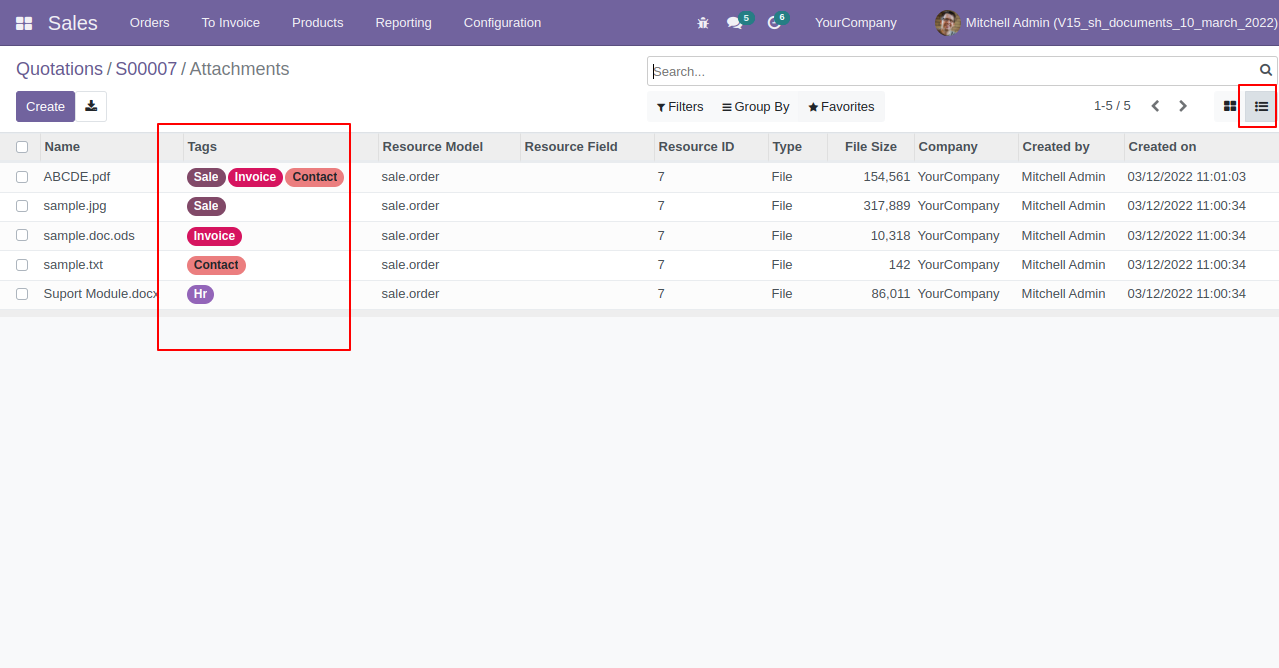The width and height of the screenshot is (1279, 668).
Task: Sort by File Size column header
Action: click(x=871, y=147)
